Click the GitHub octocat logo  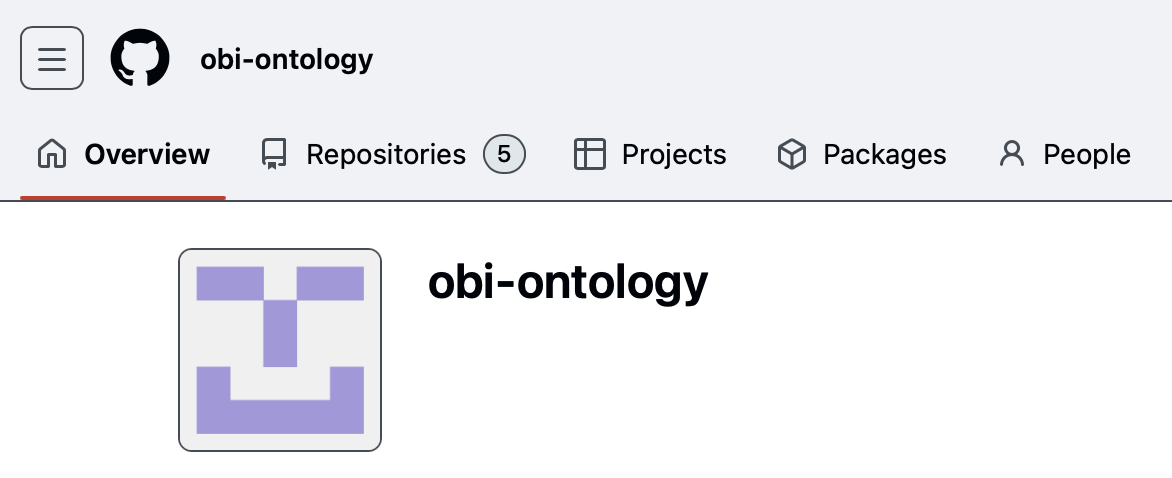pyautogui.click(x=140, y=58)
